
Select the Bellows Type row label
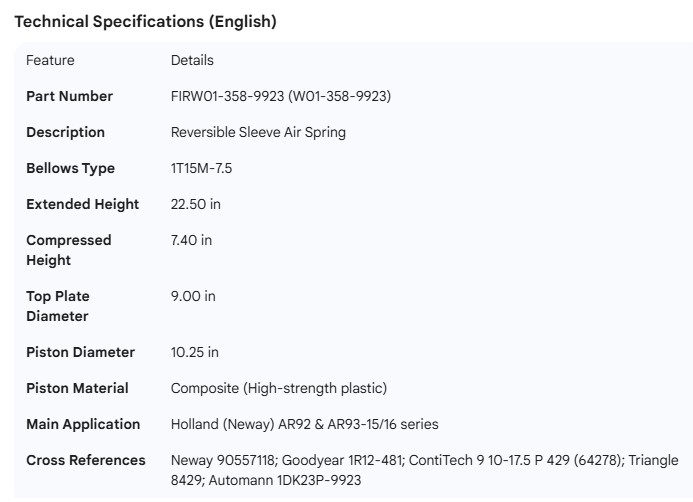tap(70, 168)
